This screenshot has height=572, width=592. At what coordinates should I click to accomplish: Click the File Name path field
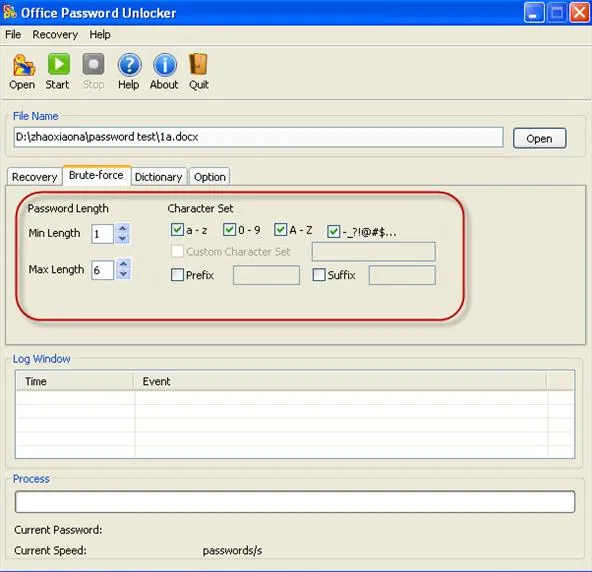[x=259, y=137]
